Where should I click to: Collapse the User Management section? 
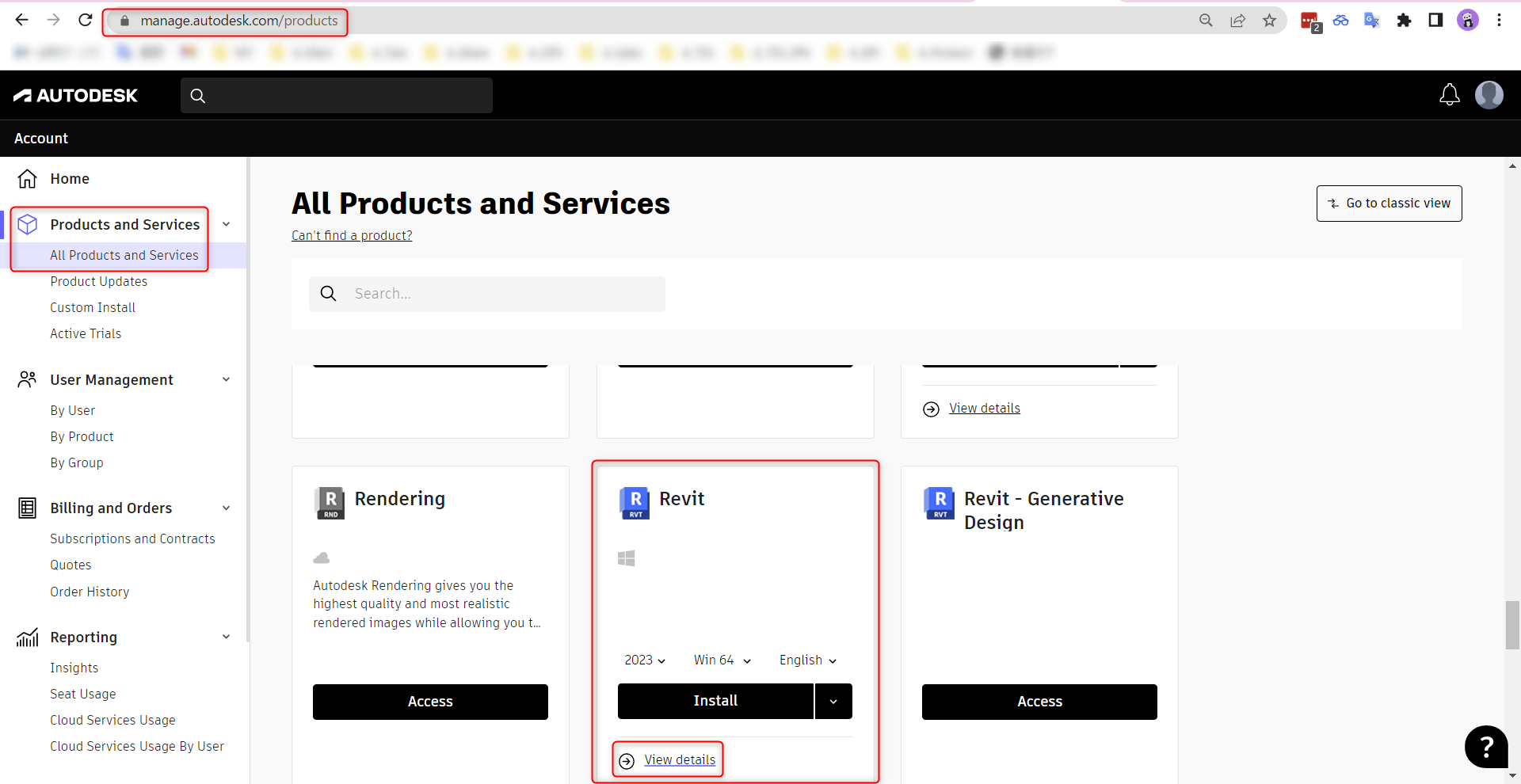[227, 379]
